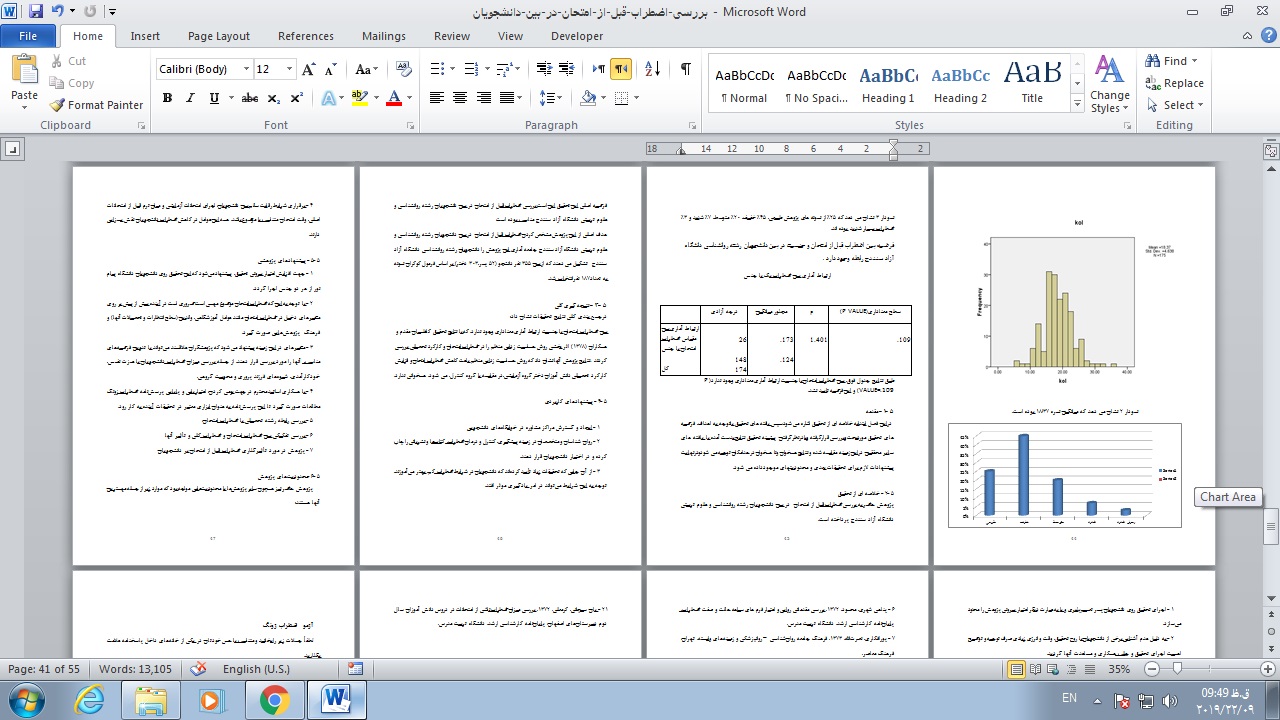Toggle show/hide paragraph marks
Viewport: 1280px width, 720px height.
click(x=685, y=69)
